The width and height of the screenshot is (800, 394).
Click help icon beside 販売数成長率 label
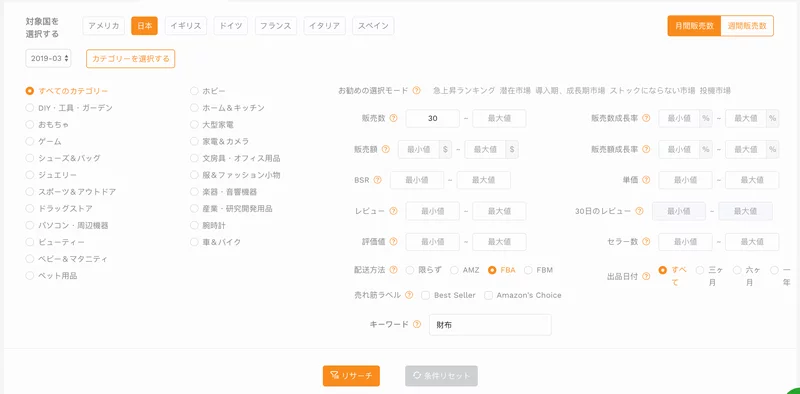(646, 118)
